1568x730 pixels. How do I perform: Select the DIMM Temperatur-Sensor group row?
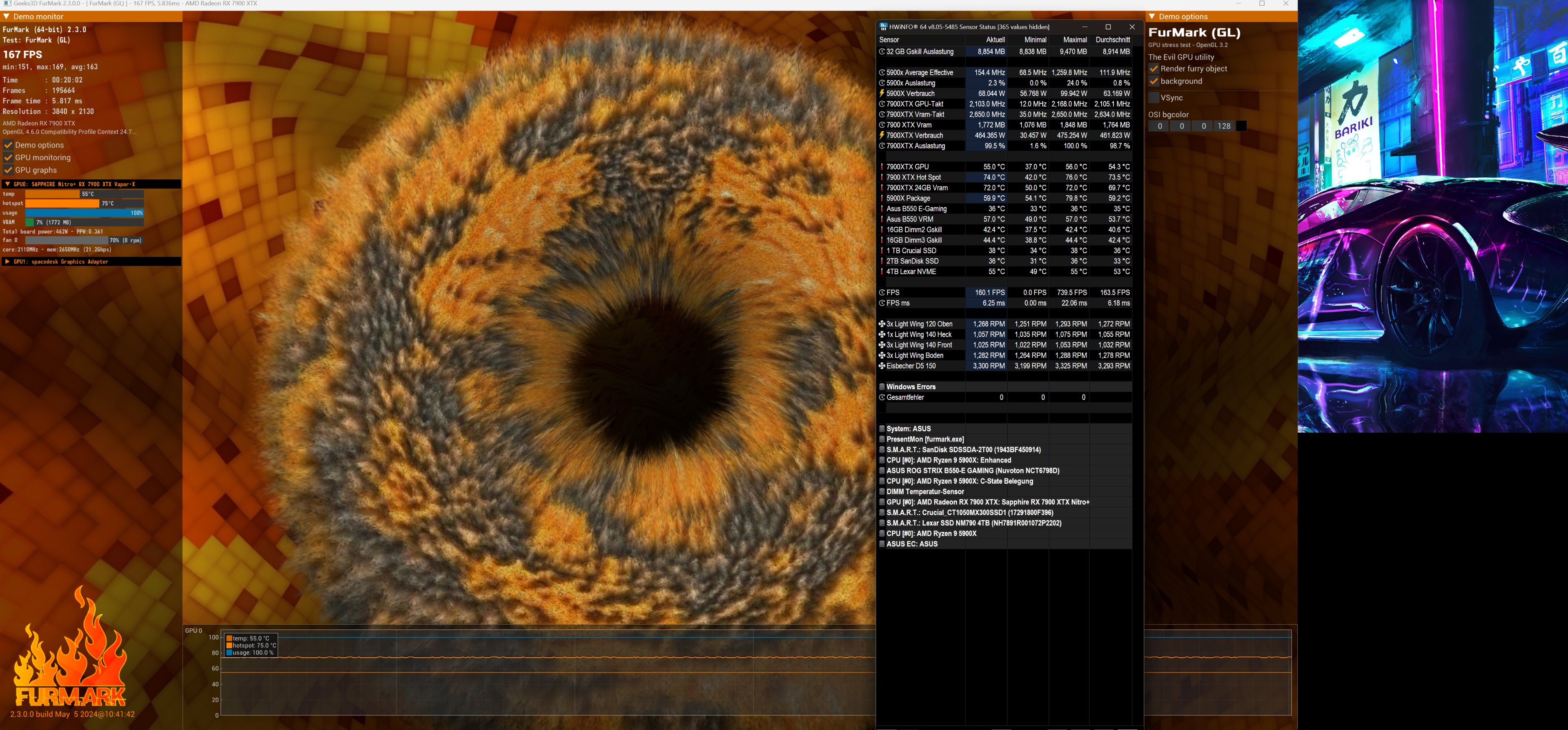tap(924, 492)
